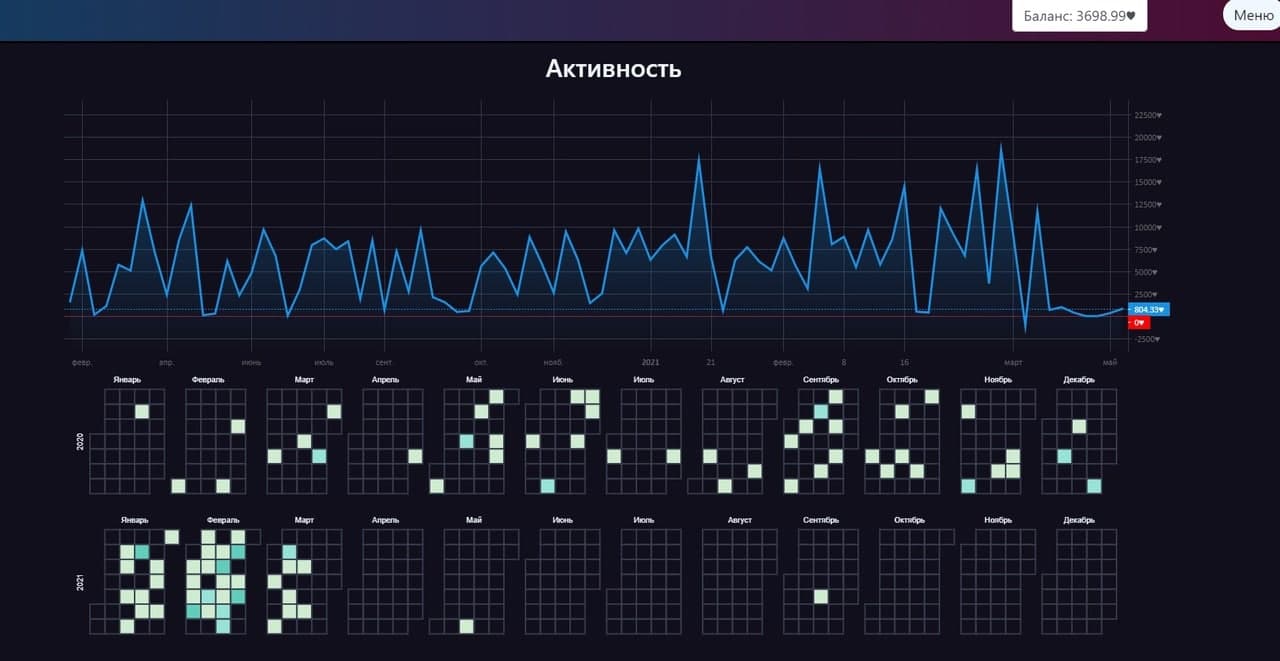
Task: Open the Меню button
Action: click(x=1252, y=15)
